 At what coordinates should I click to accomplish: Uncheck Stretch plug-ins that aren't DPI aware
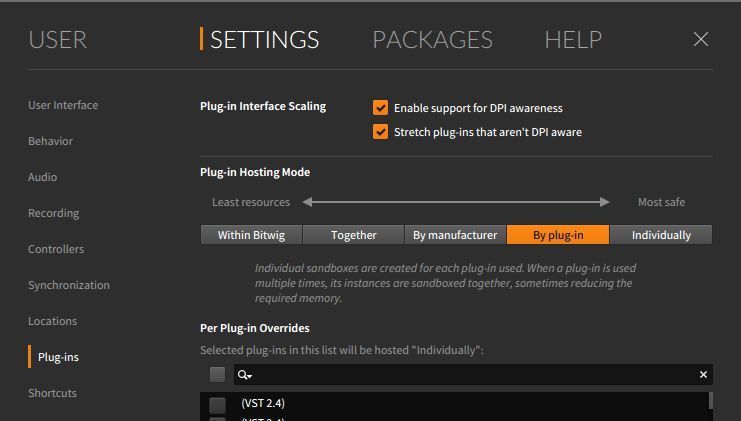[380, 132]
